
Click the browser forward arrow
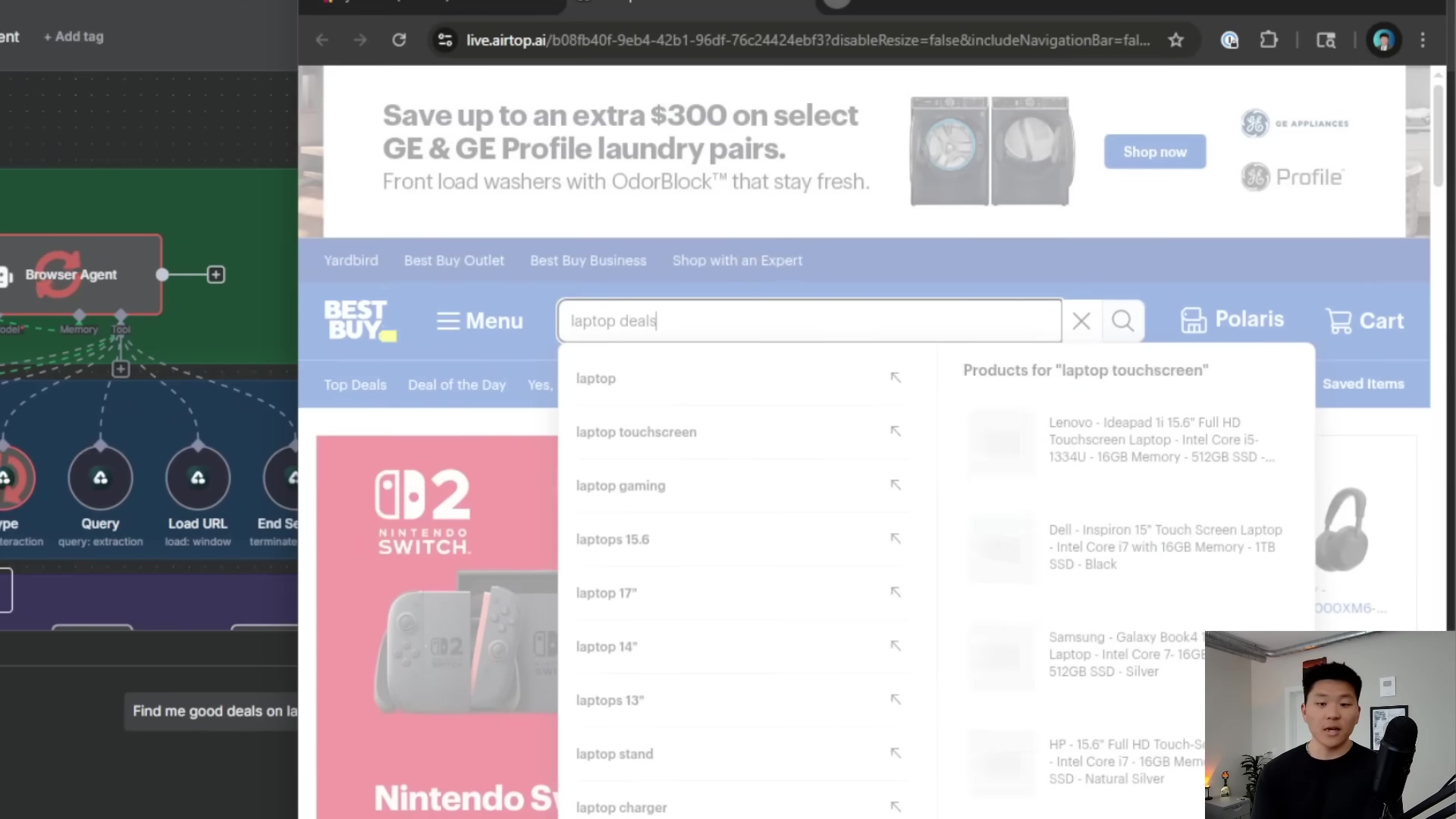pyautogui.click(x=360, y=40)
